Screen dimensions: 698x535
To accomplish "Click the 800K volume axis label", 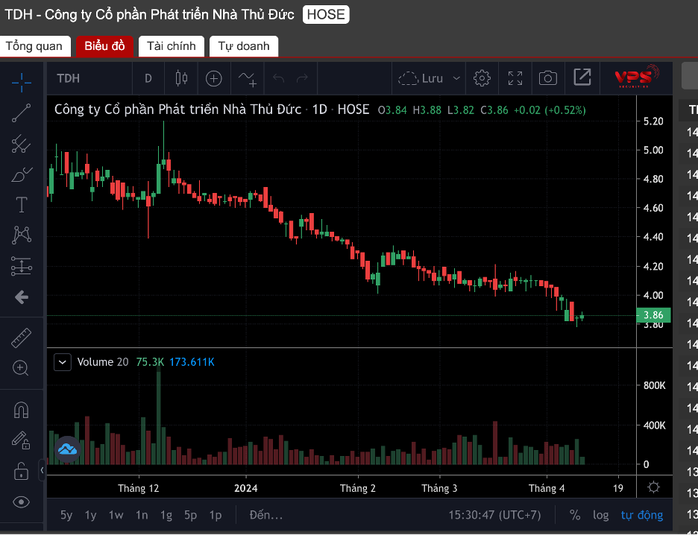I will (x=653, y=386).
